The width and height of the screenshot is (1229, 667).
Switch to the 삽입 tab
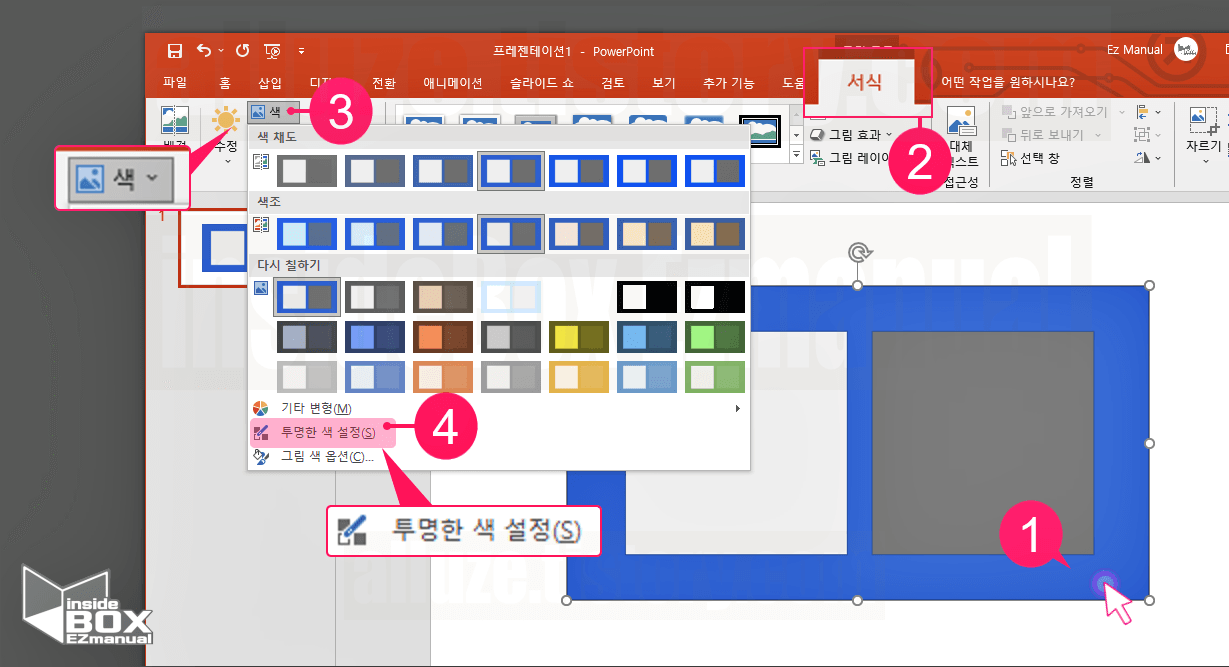270,83
